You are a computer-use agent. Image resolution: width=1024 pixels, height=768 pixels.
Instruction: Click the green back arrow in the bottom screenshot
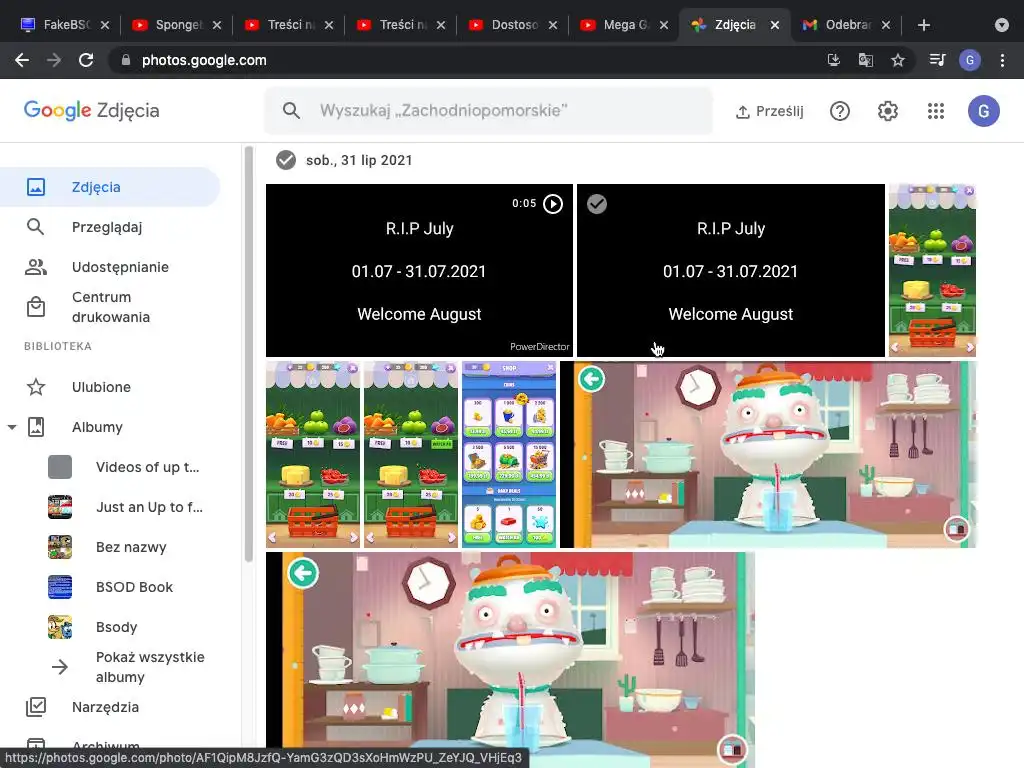pos(302,573)
